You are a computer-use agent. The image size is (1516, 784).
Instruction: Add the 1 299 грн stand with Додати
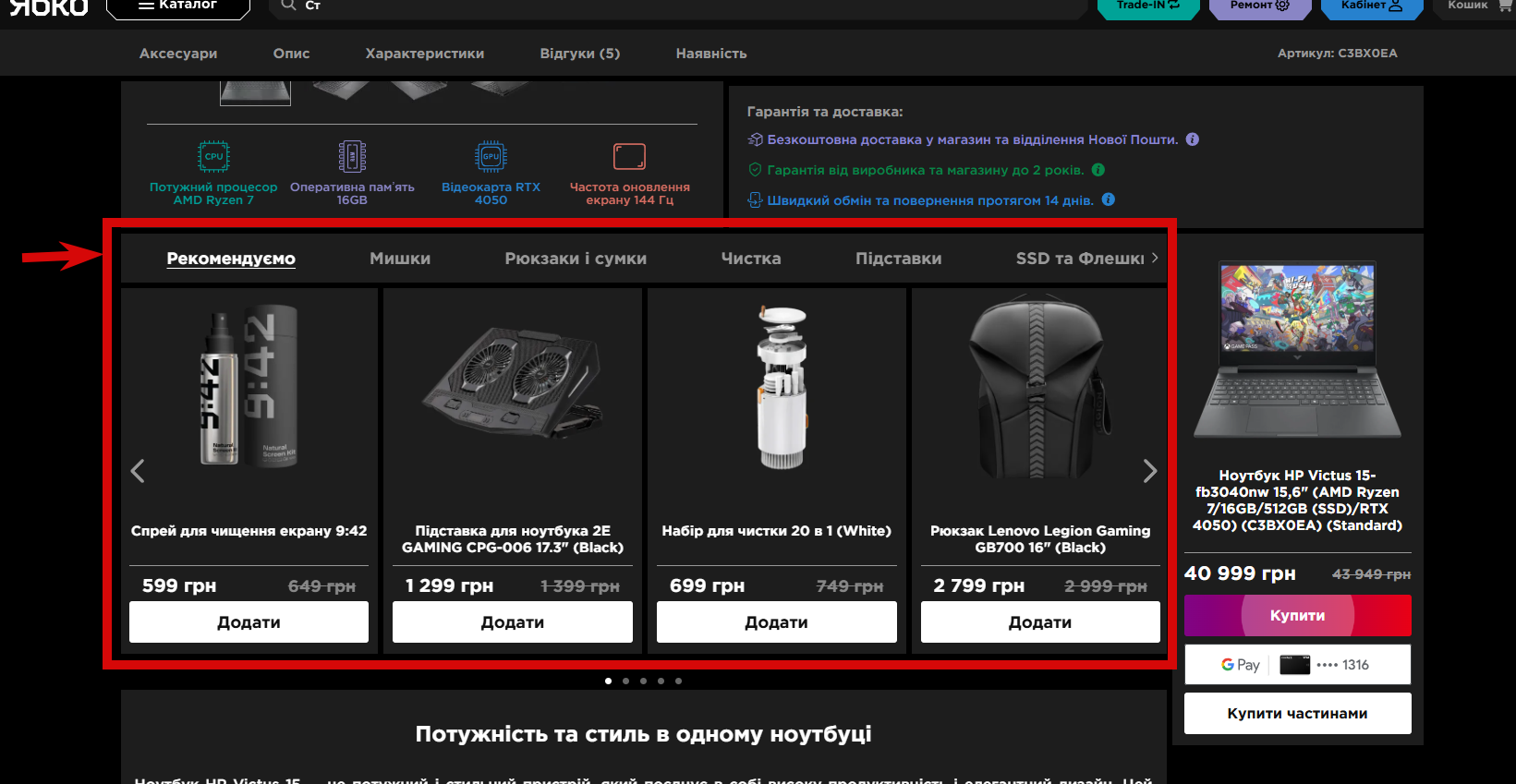[513, 622]
